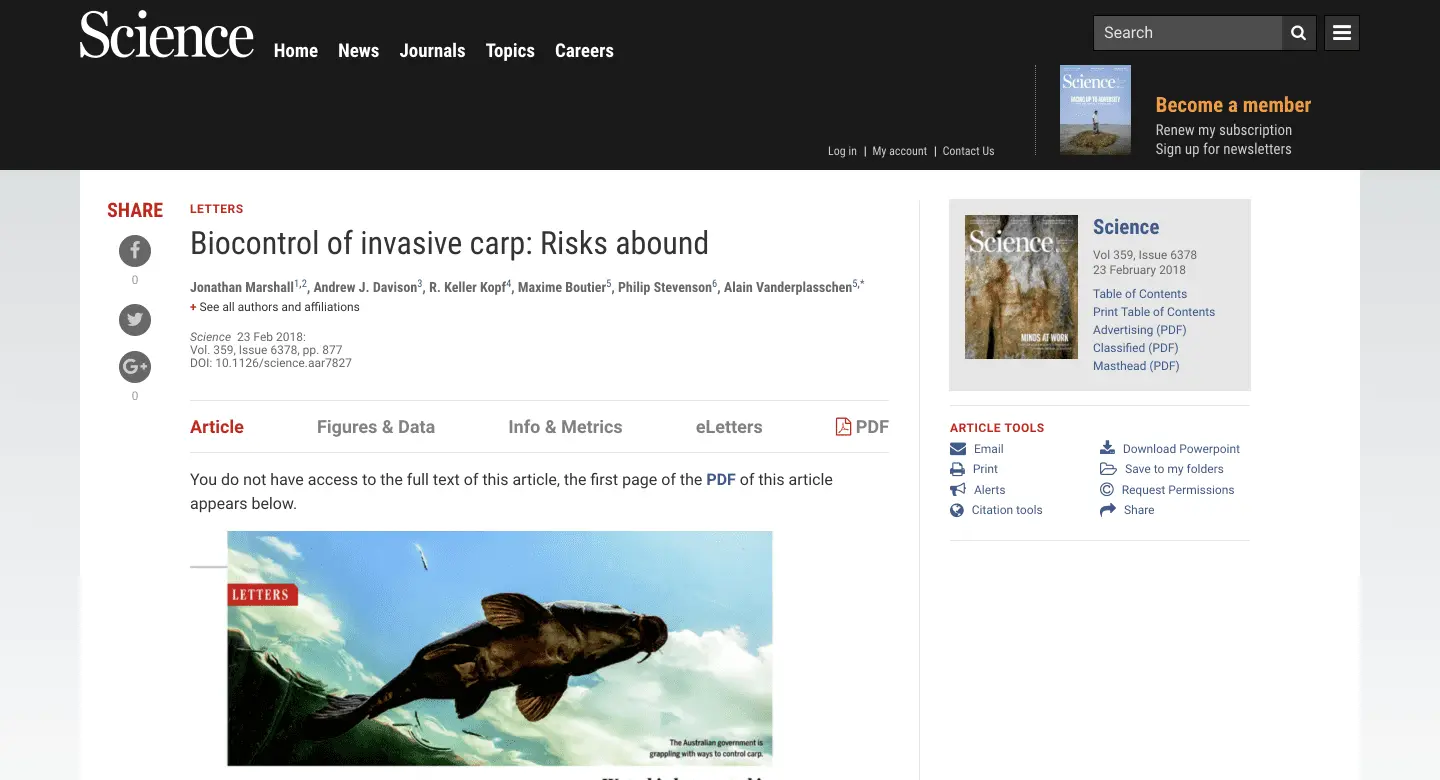Screen dimensions: 1440x780
Task: Click the Print printer icon
Action: click(x=958, y=469)
